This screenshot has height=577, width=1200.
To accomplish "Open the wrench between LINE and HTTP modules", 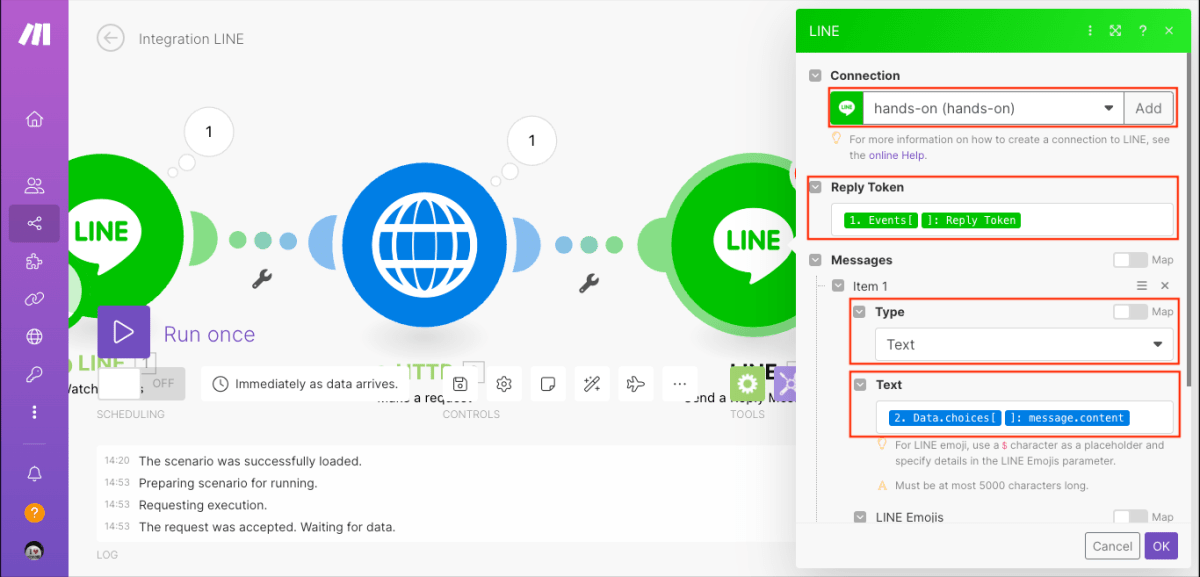I will pos(262,279).
